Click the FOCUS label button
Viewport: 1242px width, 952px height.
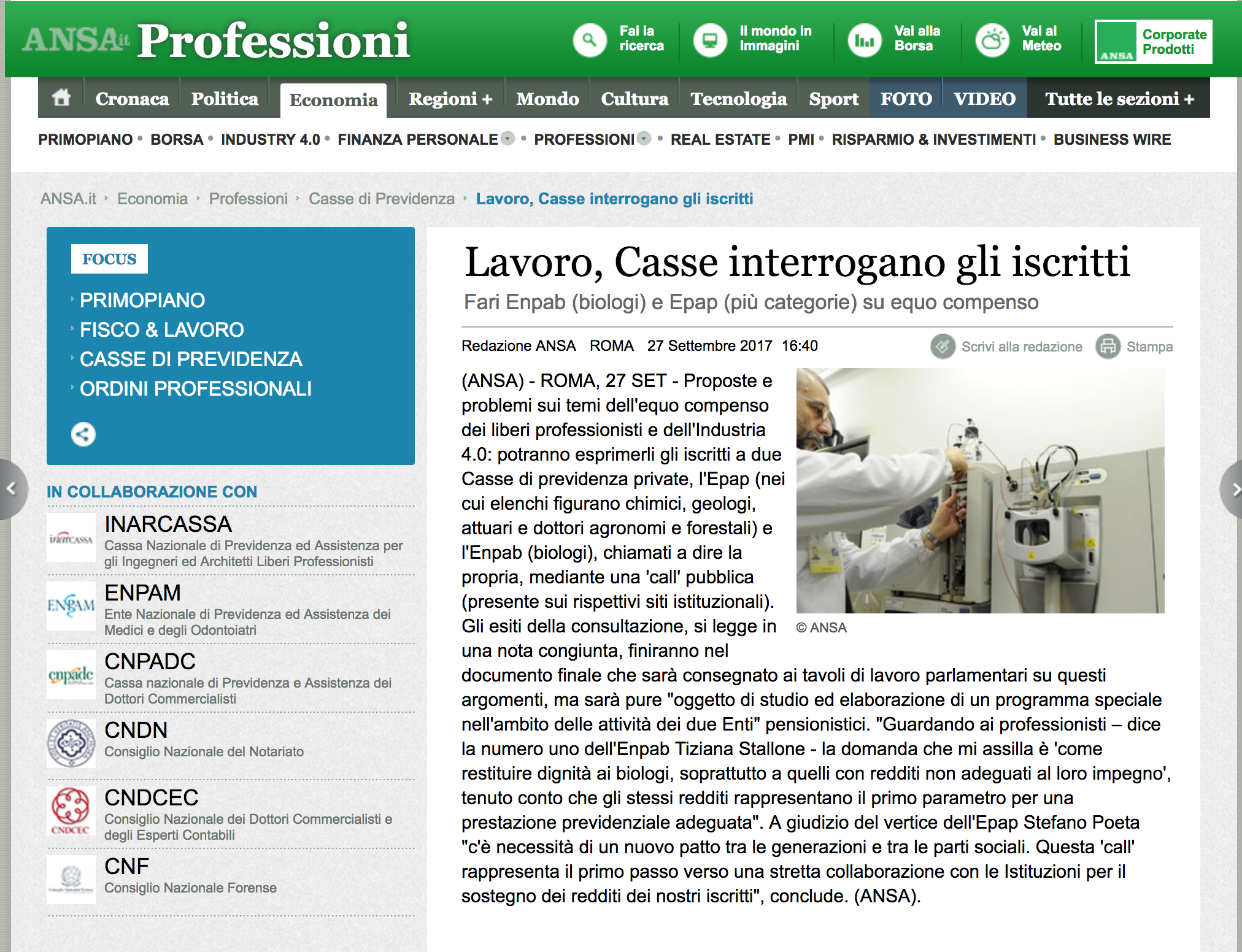click(109, 259)
